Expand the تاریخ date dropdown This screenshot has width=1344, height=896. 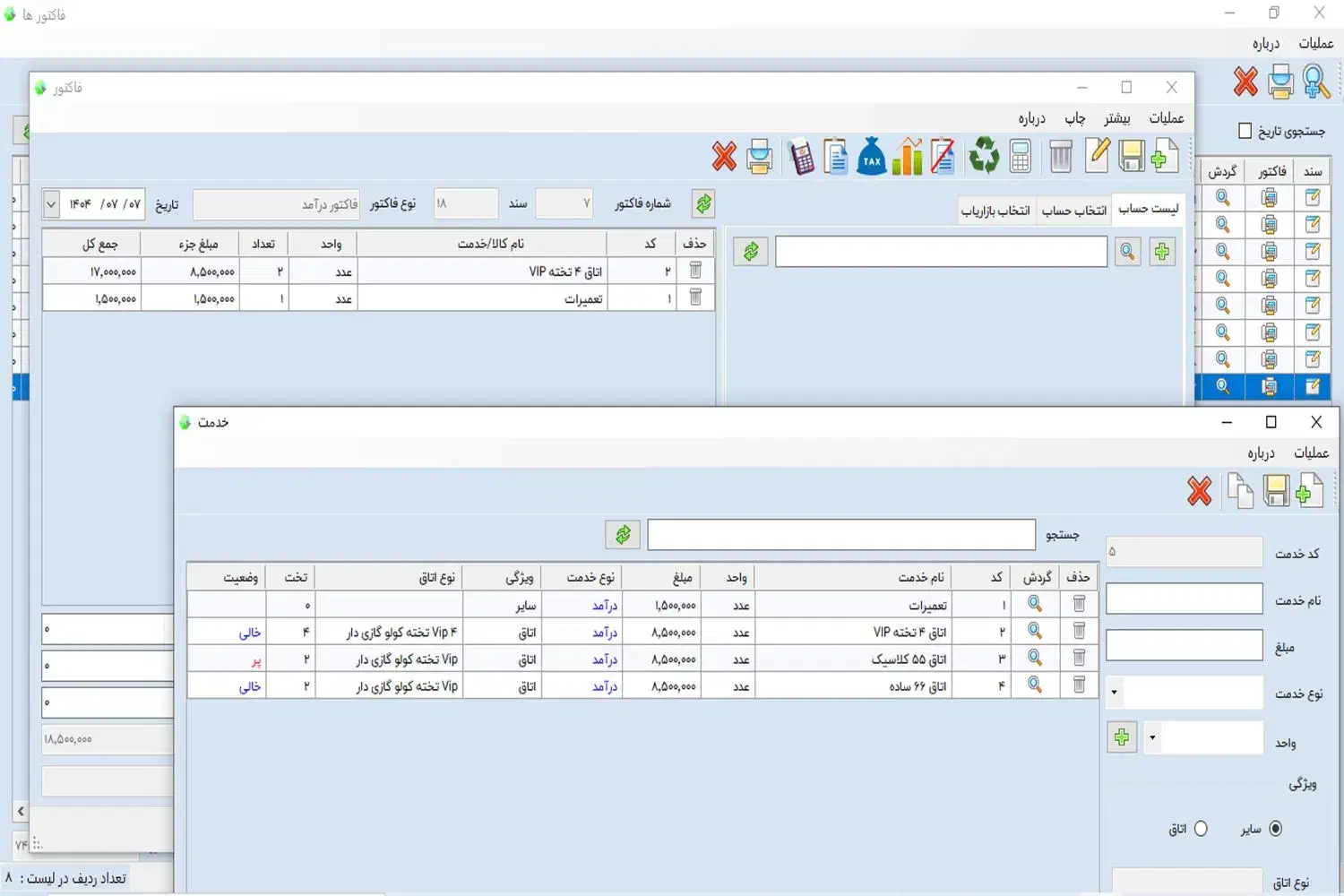51,204
